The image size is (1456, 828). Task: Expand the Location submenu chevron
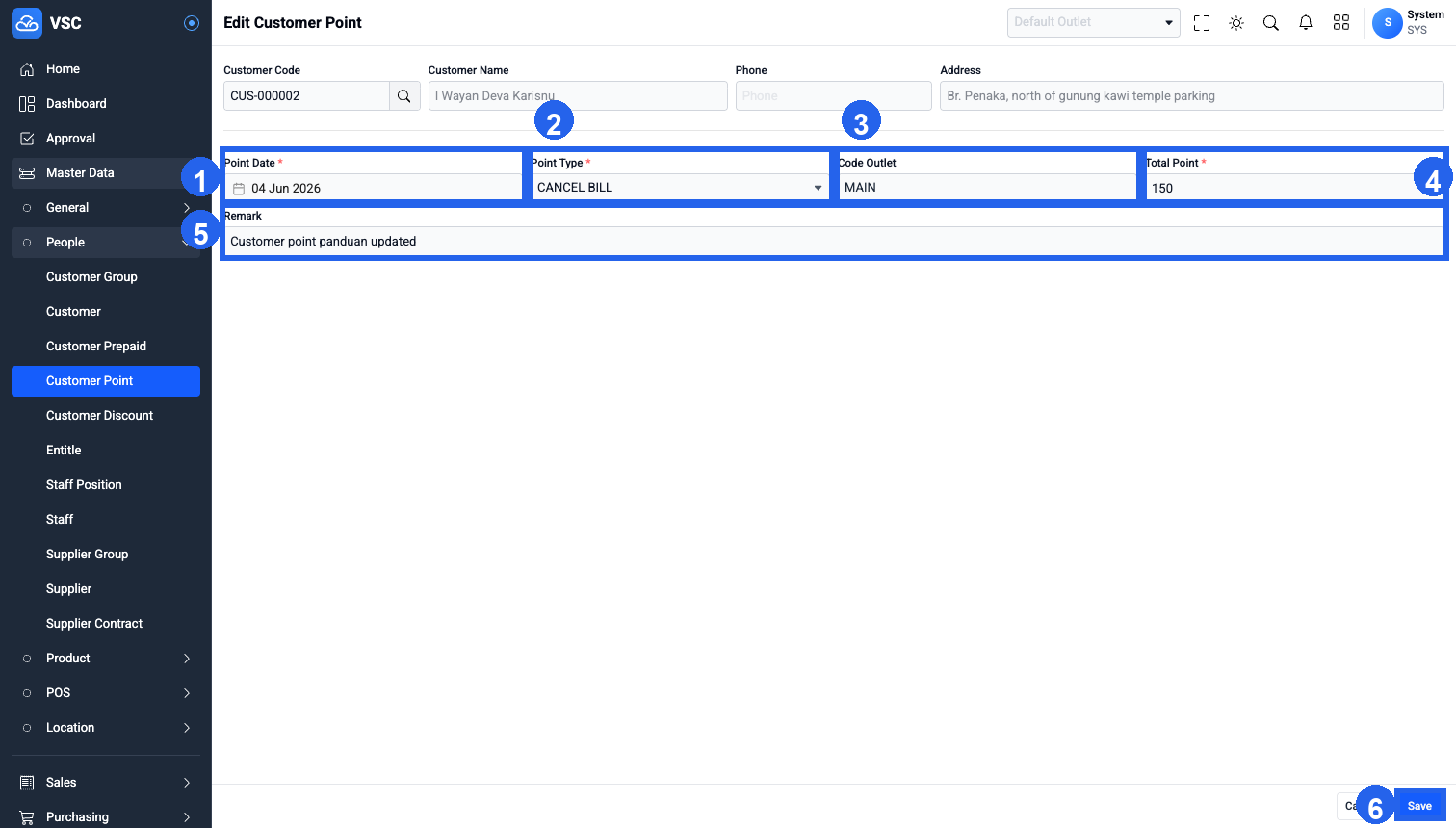pos(187,728)
